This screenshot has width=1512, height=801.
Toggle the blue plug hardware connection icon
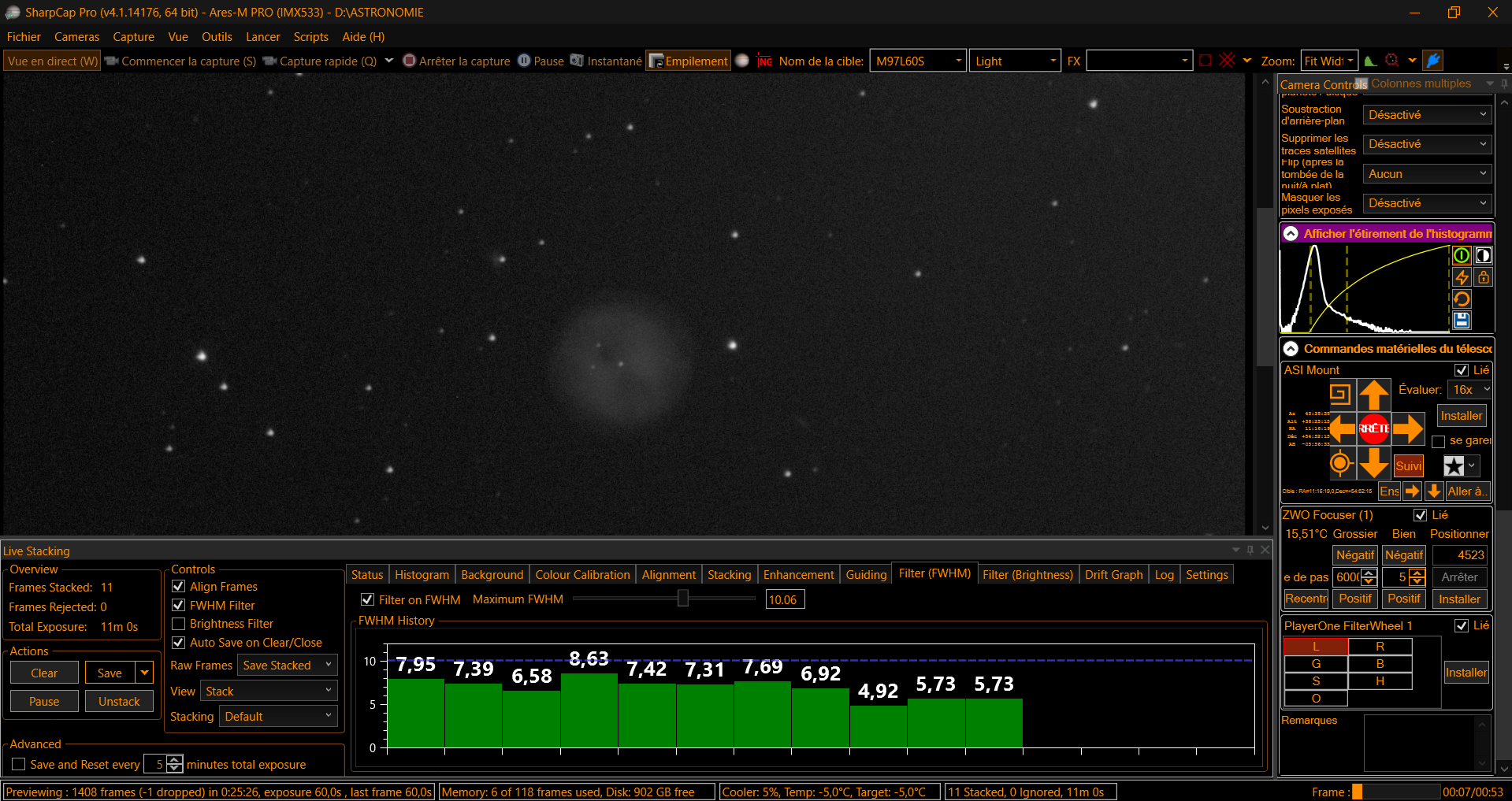(1433, 61)
